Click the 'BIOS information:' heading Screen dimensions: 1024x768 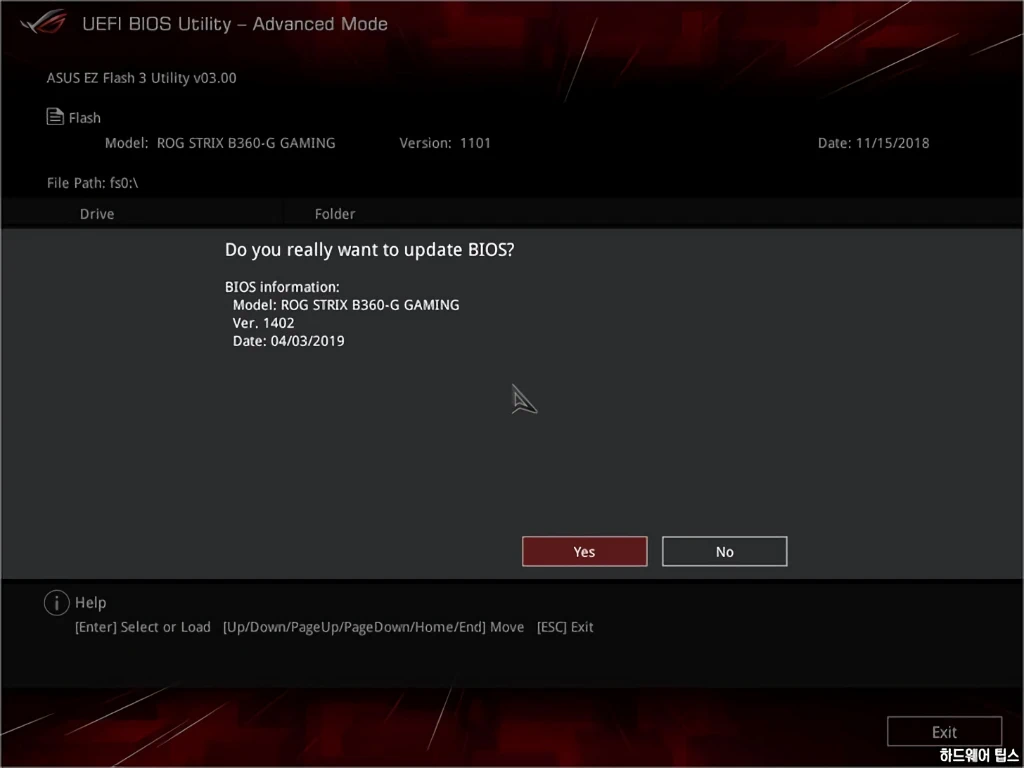(282, 287)
